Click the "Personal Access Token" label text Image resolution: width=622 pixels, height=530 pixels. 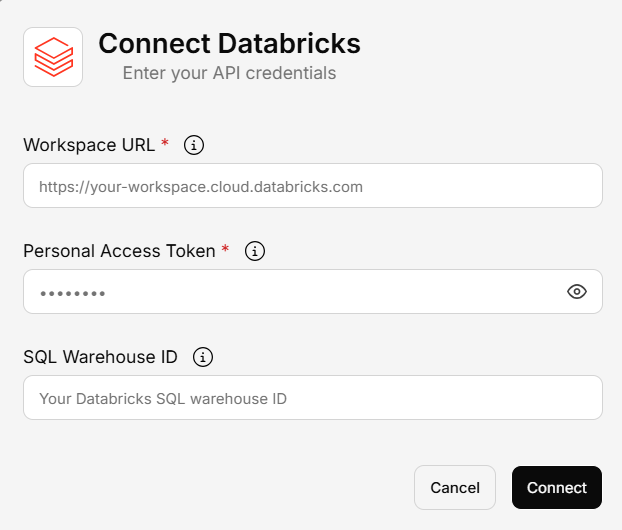click(x=119, y=251)
